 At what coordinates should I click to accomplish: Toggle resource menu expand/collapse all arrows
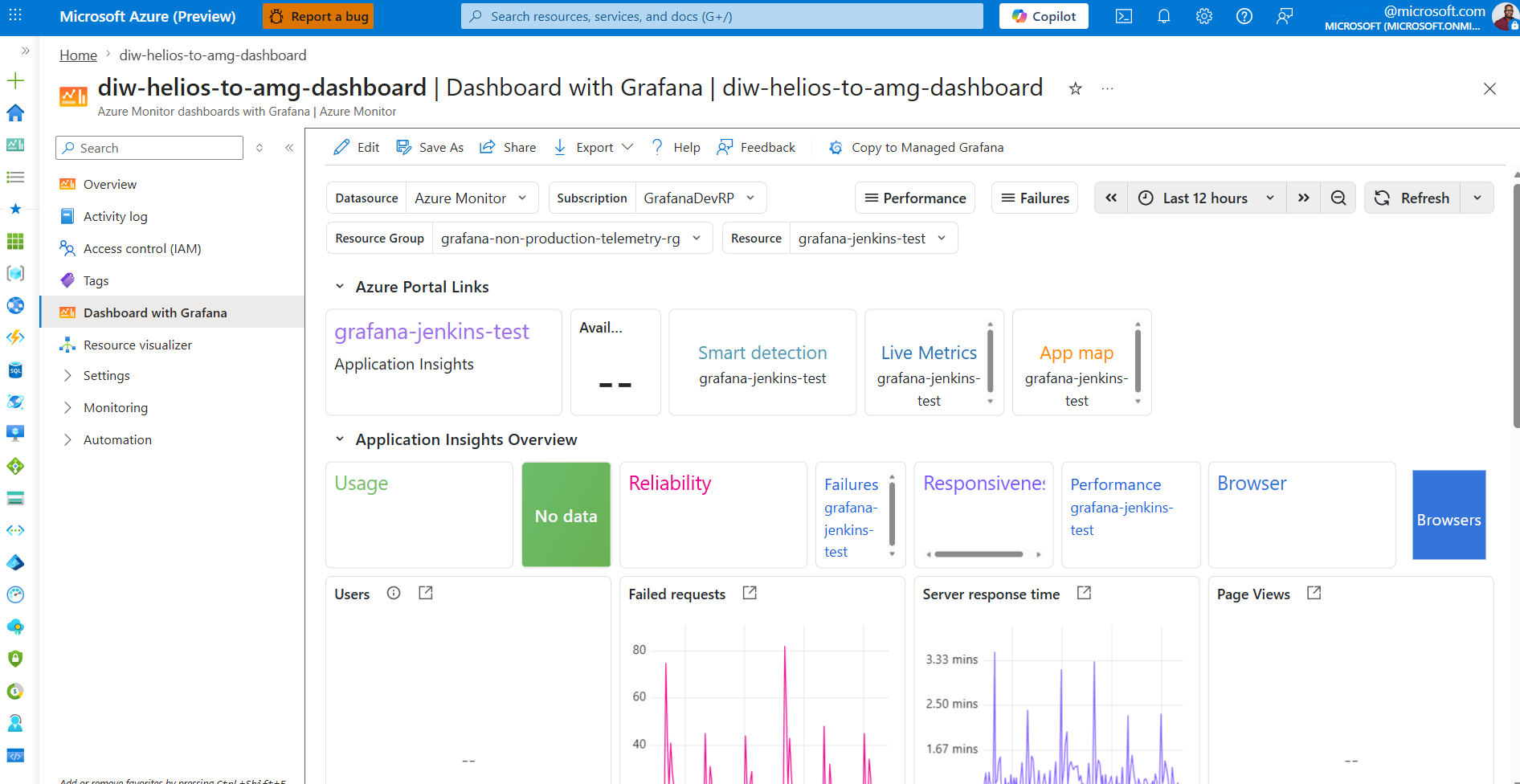point(259,148)
